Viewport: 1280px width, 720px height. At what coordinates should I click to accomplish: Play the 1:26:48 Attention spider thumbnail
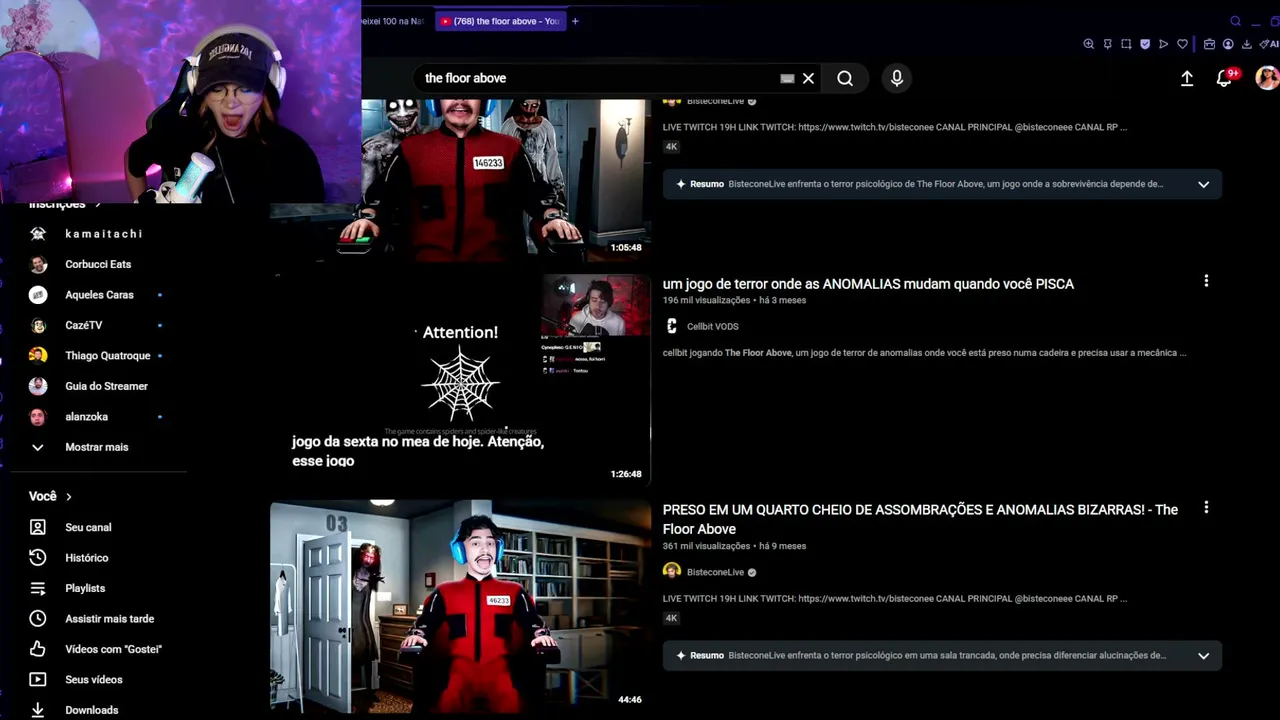461,379
